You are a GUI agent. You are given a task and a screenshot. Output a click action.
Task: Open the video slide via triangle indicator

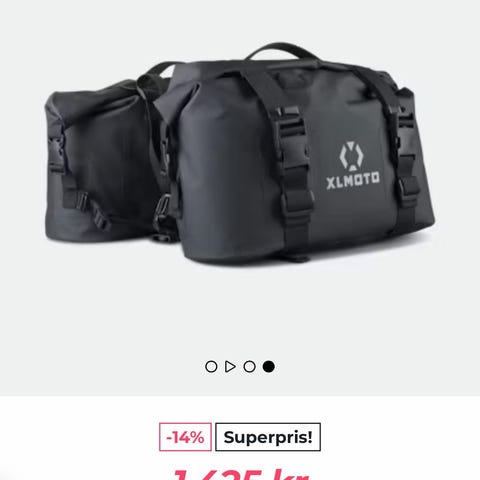230,367
